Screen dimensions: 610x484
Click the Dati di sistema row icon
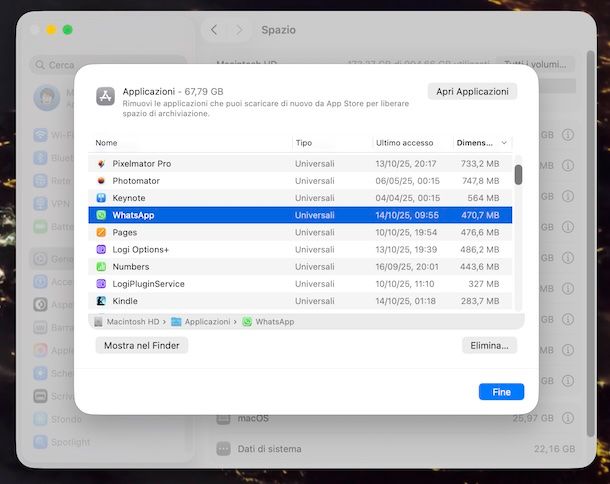point(223,449)
